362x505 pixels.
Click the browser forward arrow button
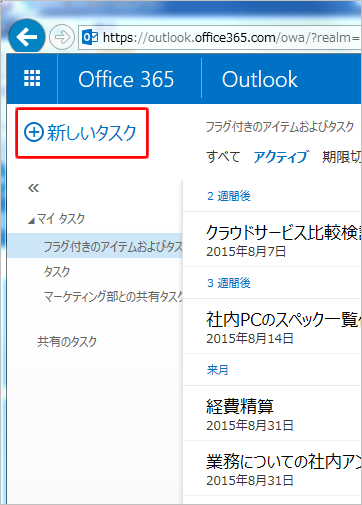[x=62, y=37]
